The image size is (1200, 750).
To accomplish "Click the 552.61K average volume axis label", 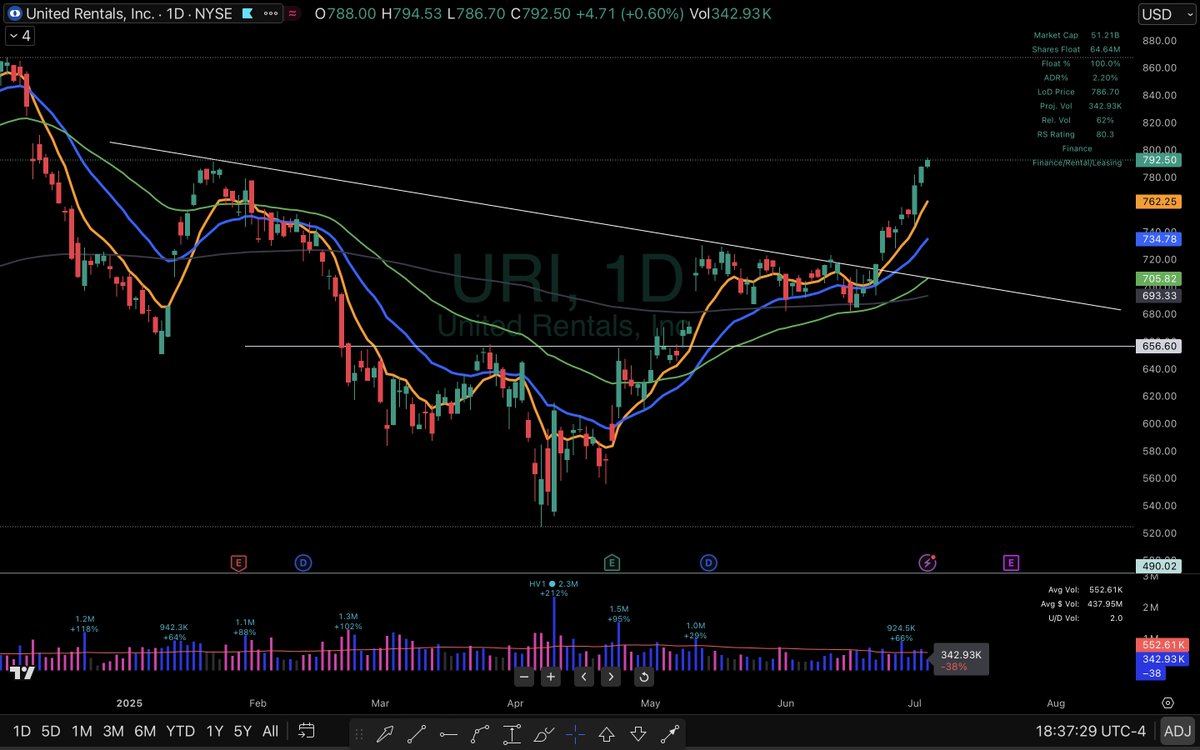I will point(1162,645).
